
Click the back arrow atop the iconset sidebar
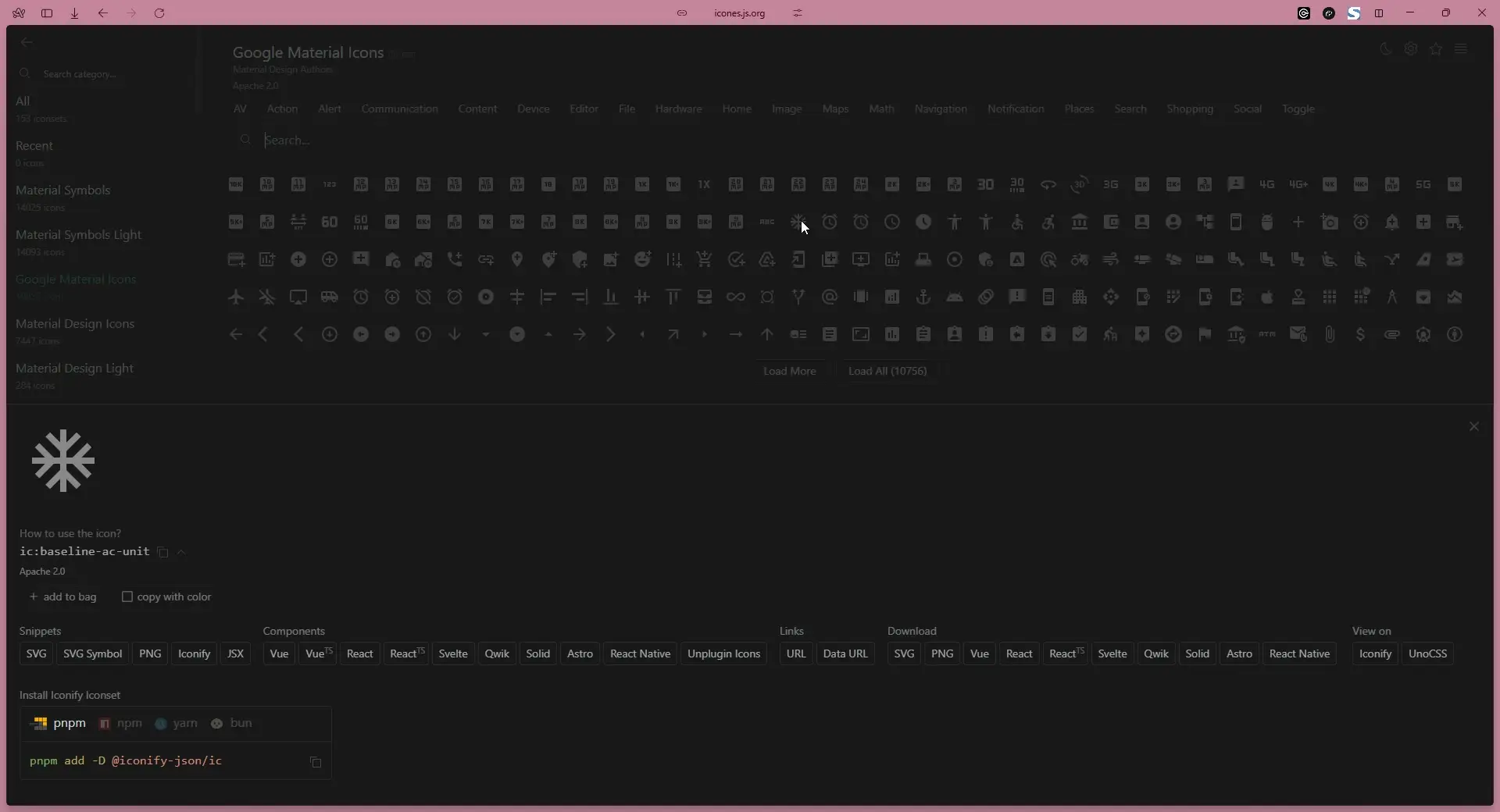(x=27, y=42)
